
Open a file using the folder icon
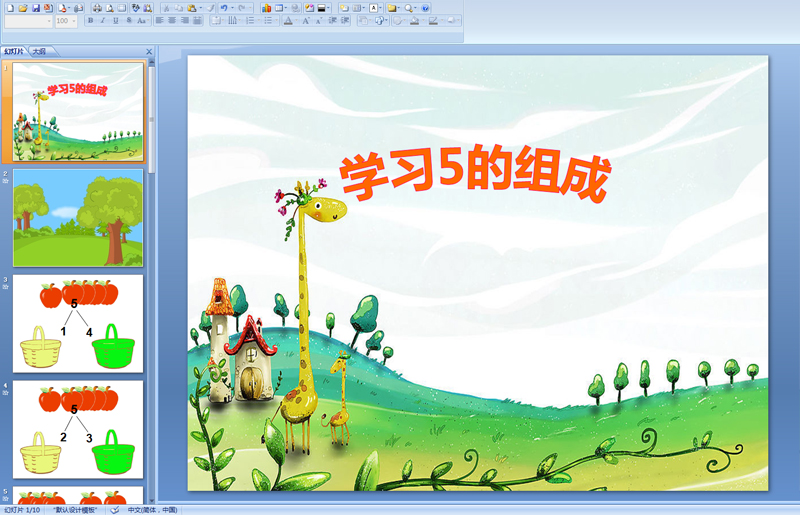[23, 8]
